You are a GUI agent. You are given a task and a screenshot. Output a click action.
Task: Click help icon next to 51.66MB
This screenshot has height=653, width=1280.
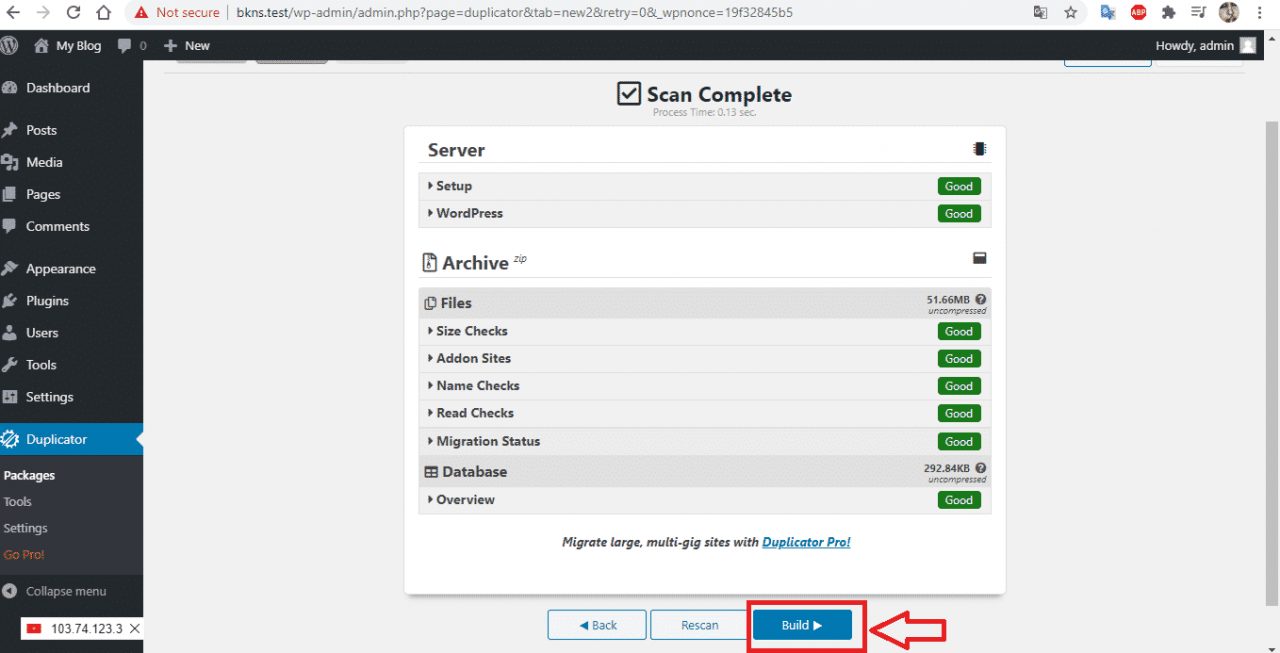point(981,299)
